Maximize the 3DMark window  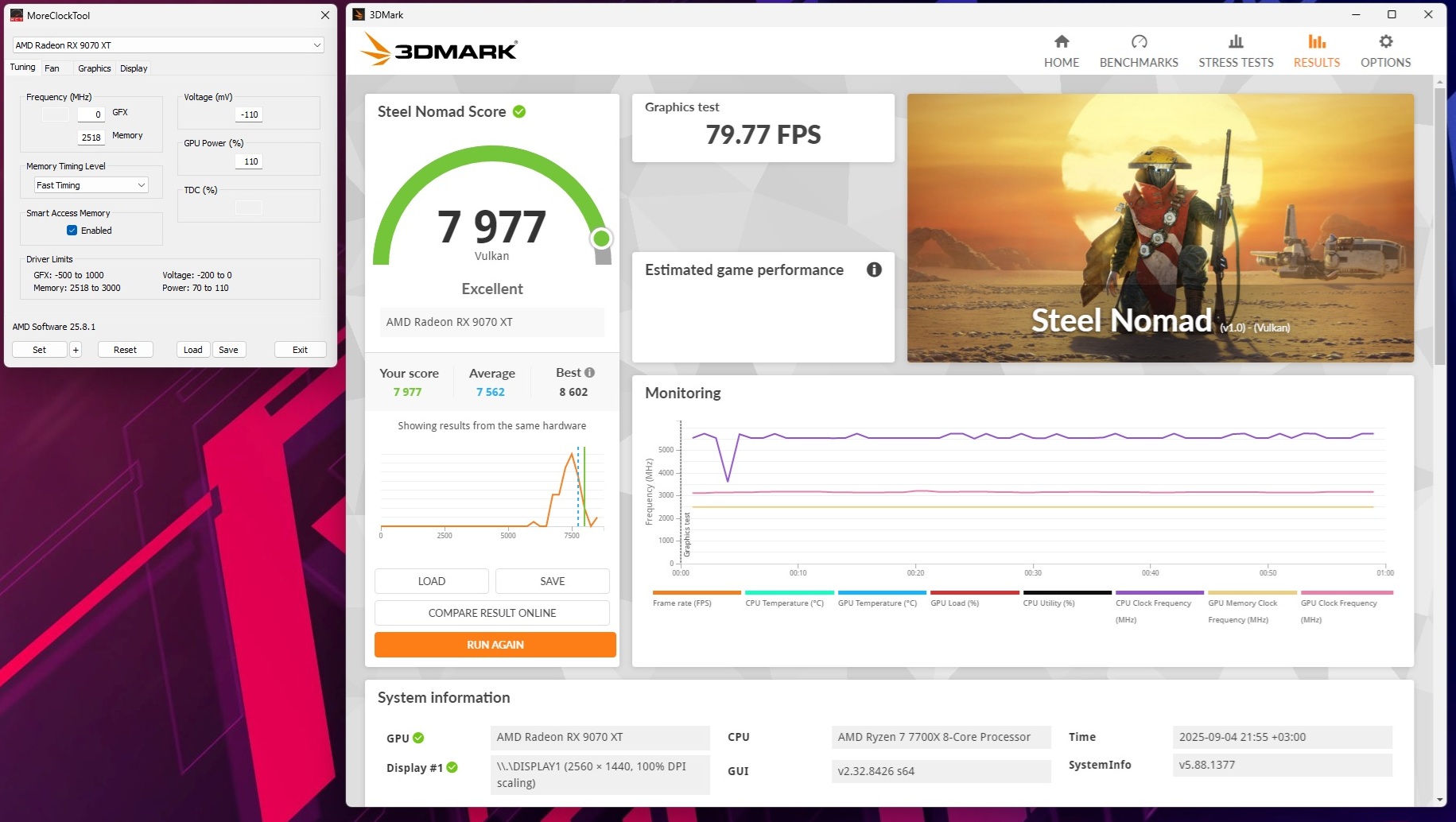pyautogui.click(x=1392, y=14)
